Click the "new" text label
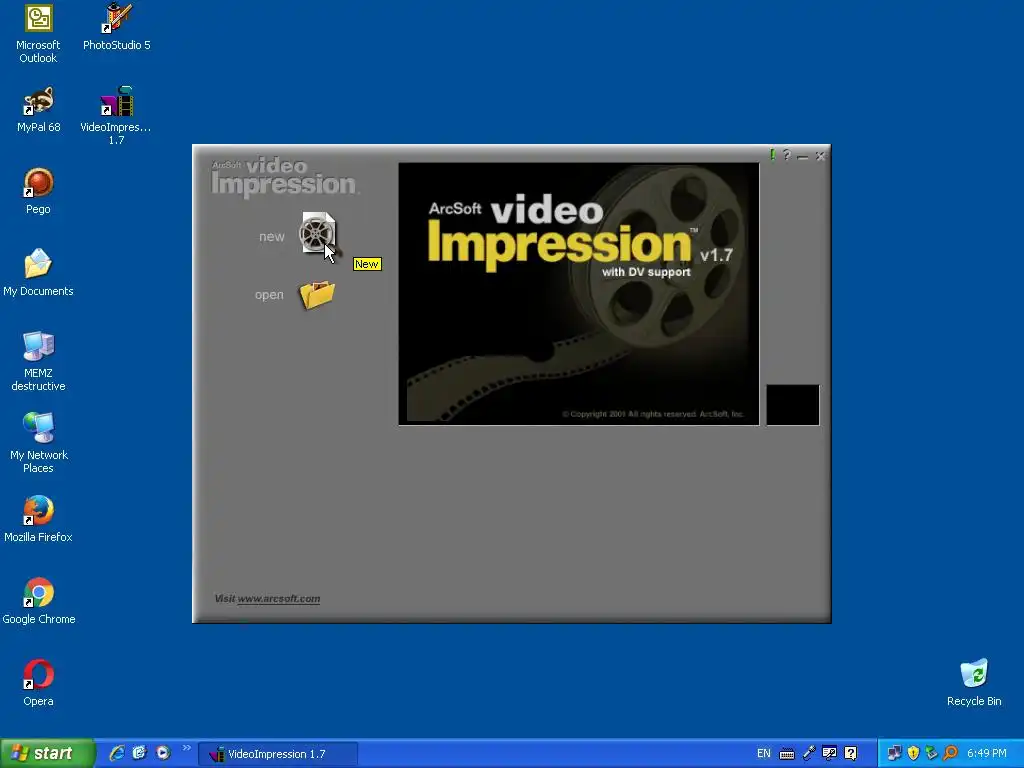Image resolution: width=1024 pixels, height=768 pixels. [x=272, y=236]
